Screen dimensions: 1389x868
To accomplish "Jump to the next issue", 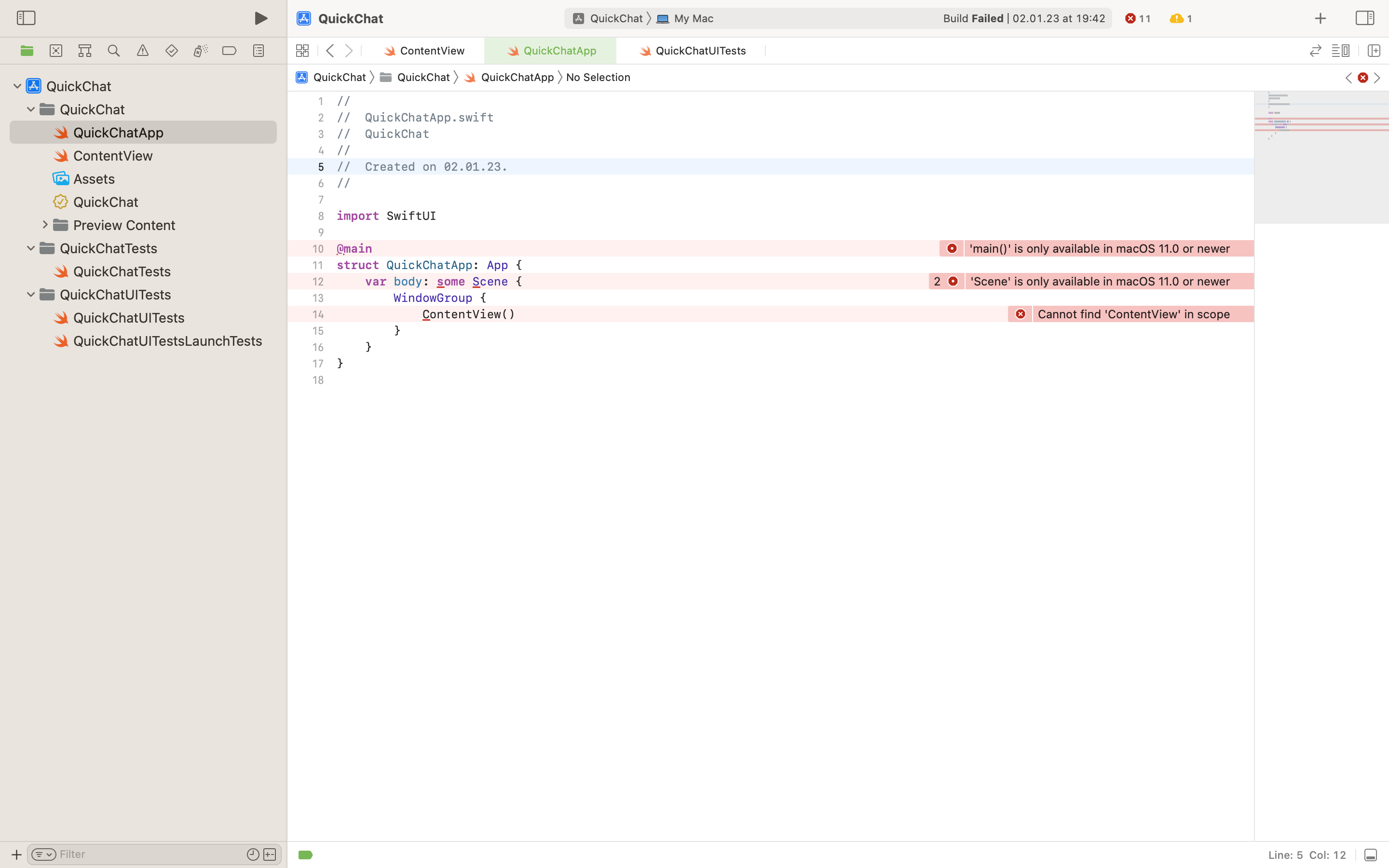I will click(1377, 78).
